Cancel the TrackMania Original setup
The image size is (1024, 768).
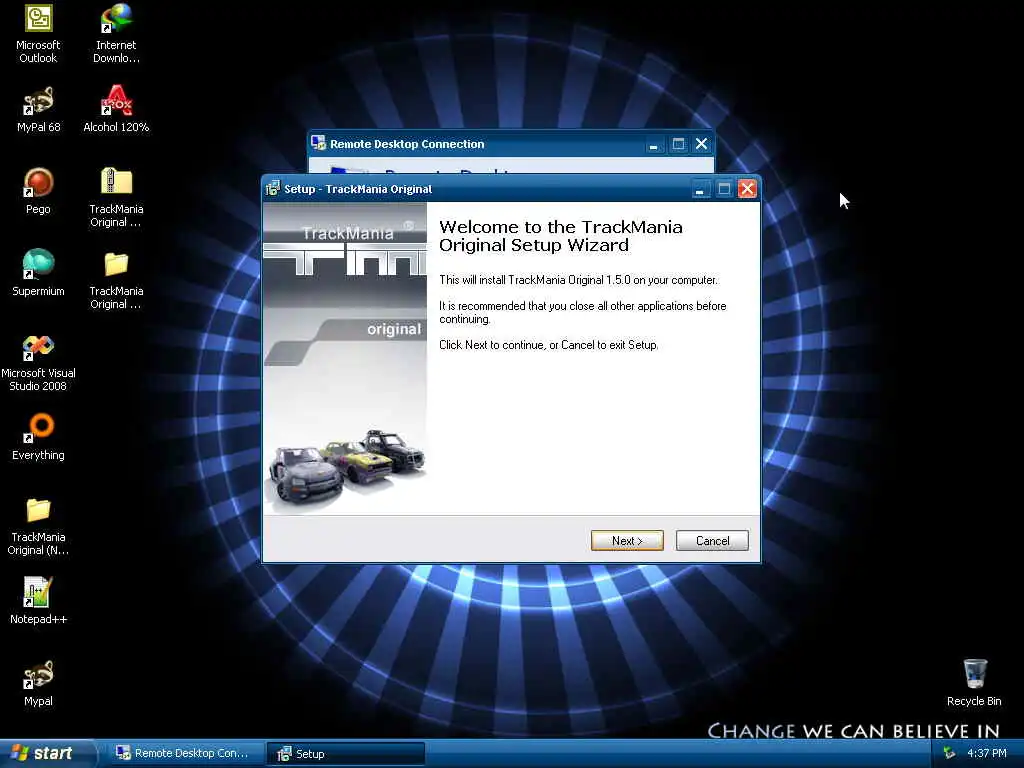coord(712,541)
